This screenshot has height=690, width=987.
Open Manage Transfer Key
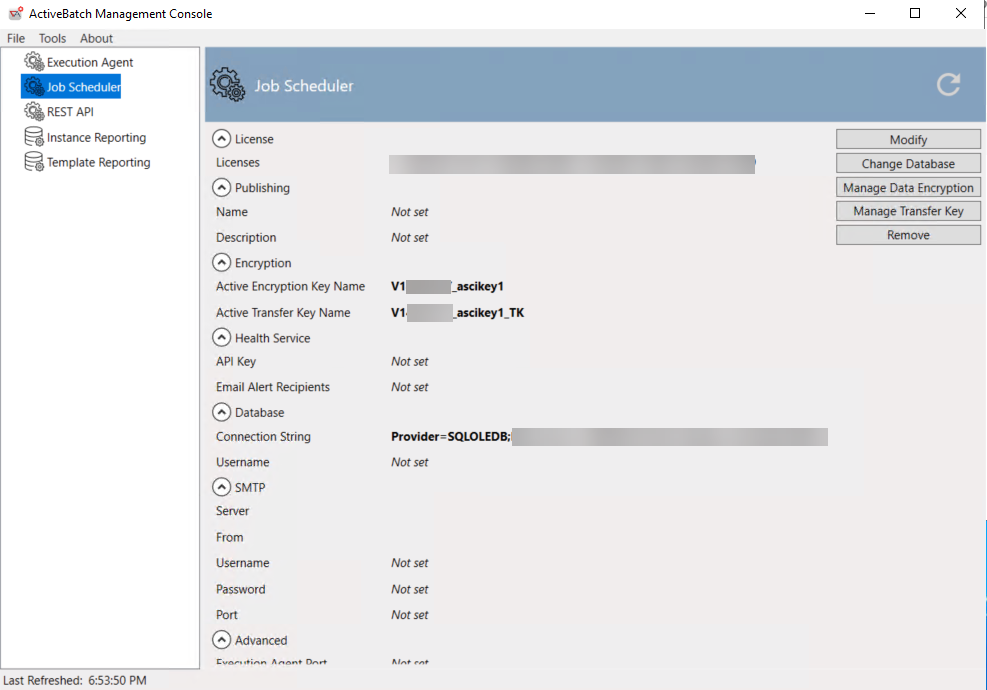coord(908,212)
